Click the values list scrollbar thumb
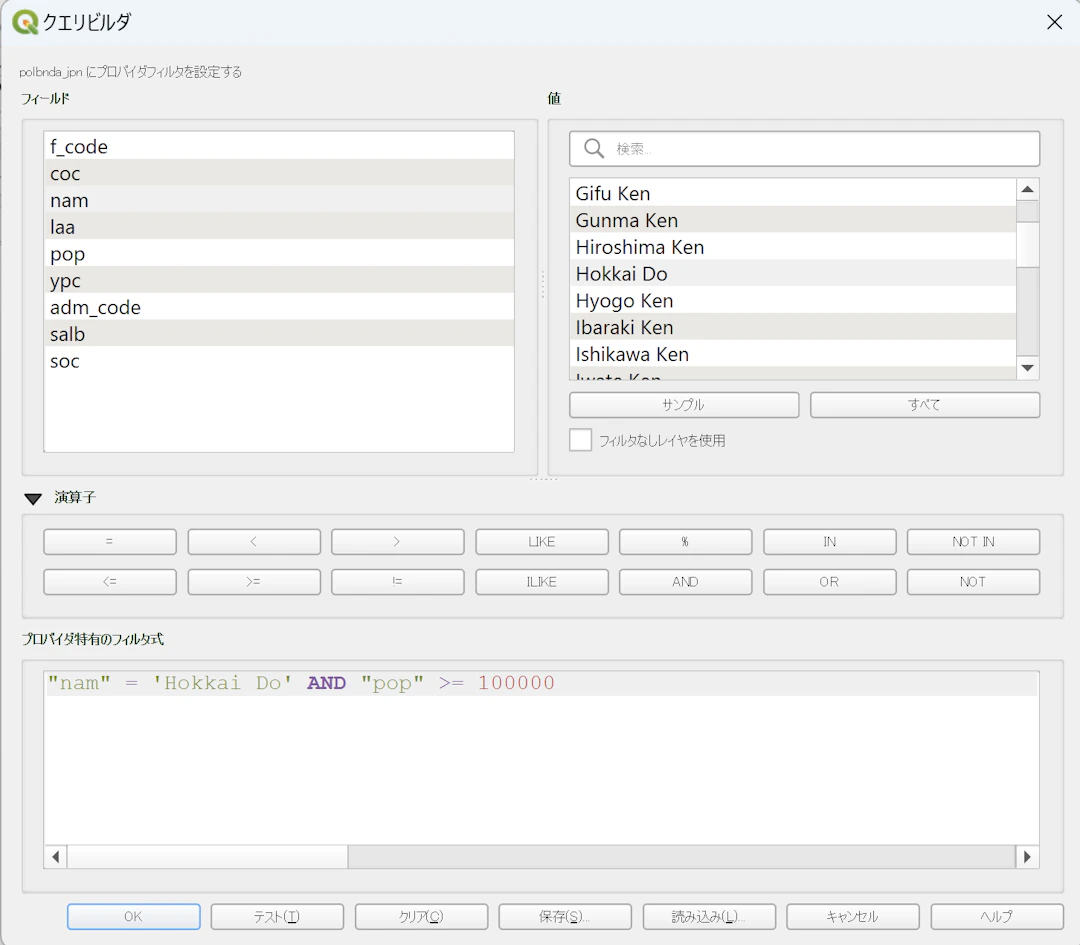This screenshot has width=1080, height=945. point(1028,244)
